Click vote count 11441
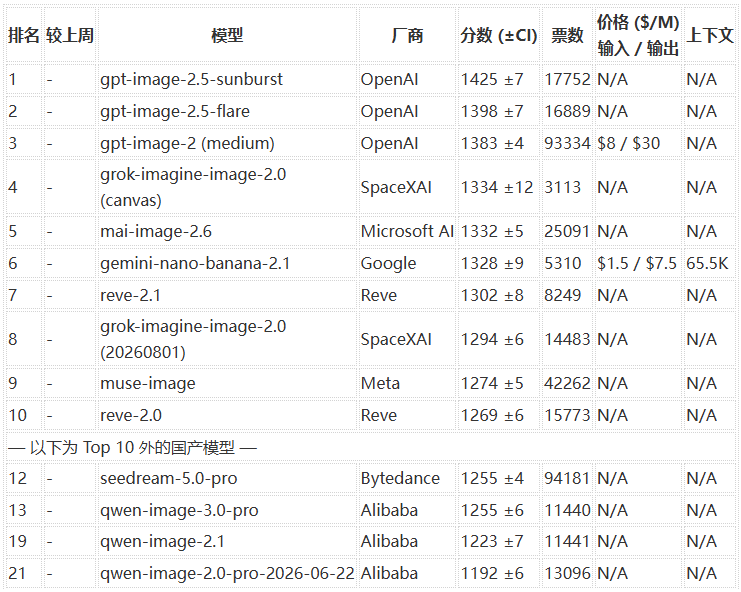The height and width of the screenshot is (592, 741). [x=568, y=541]
